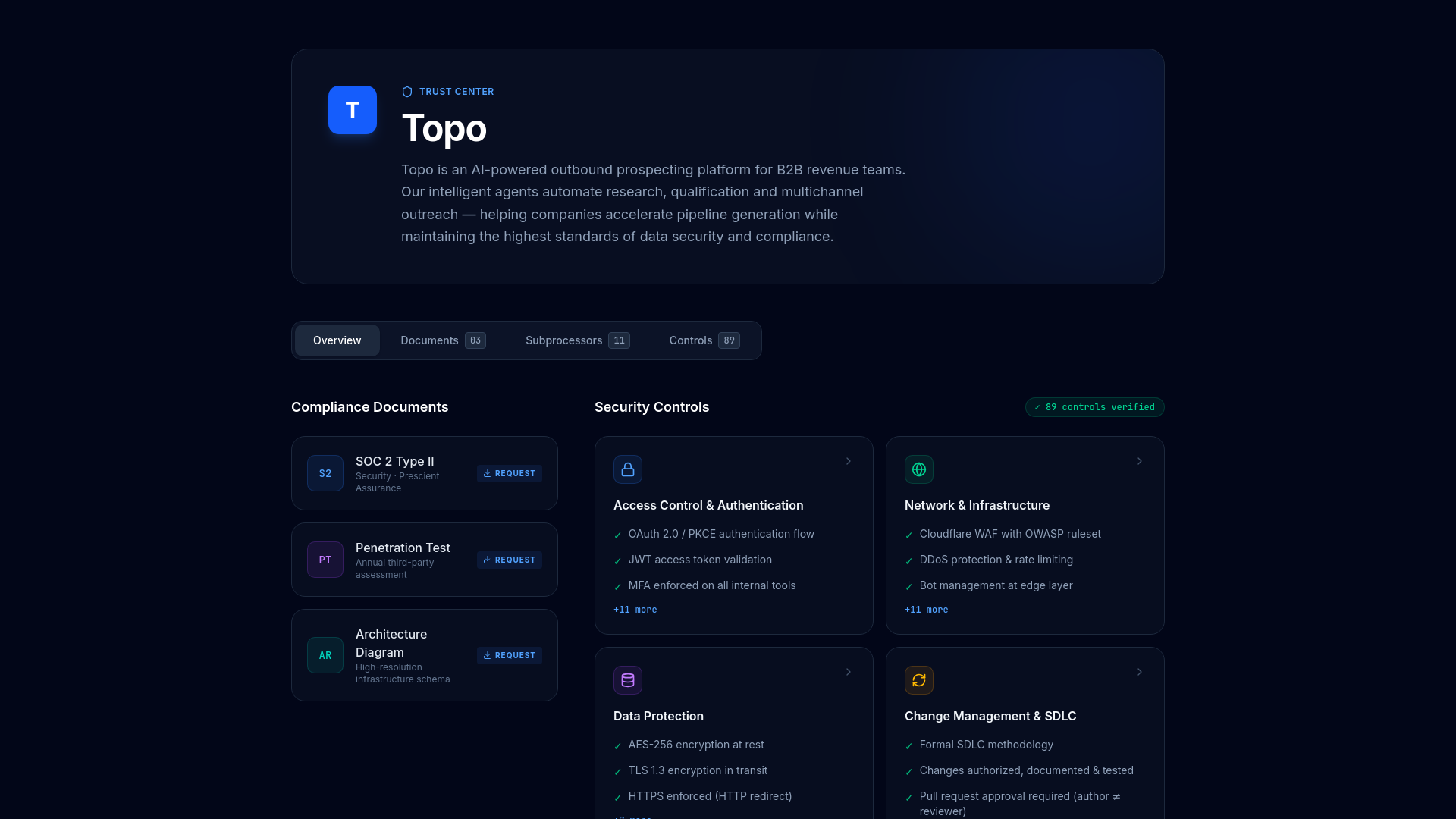
Task: Open the Controls tab
Action: (704, 340)
